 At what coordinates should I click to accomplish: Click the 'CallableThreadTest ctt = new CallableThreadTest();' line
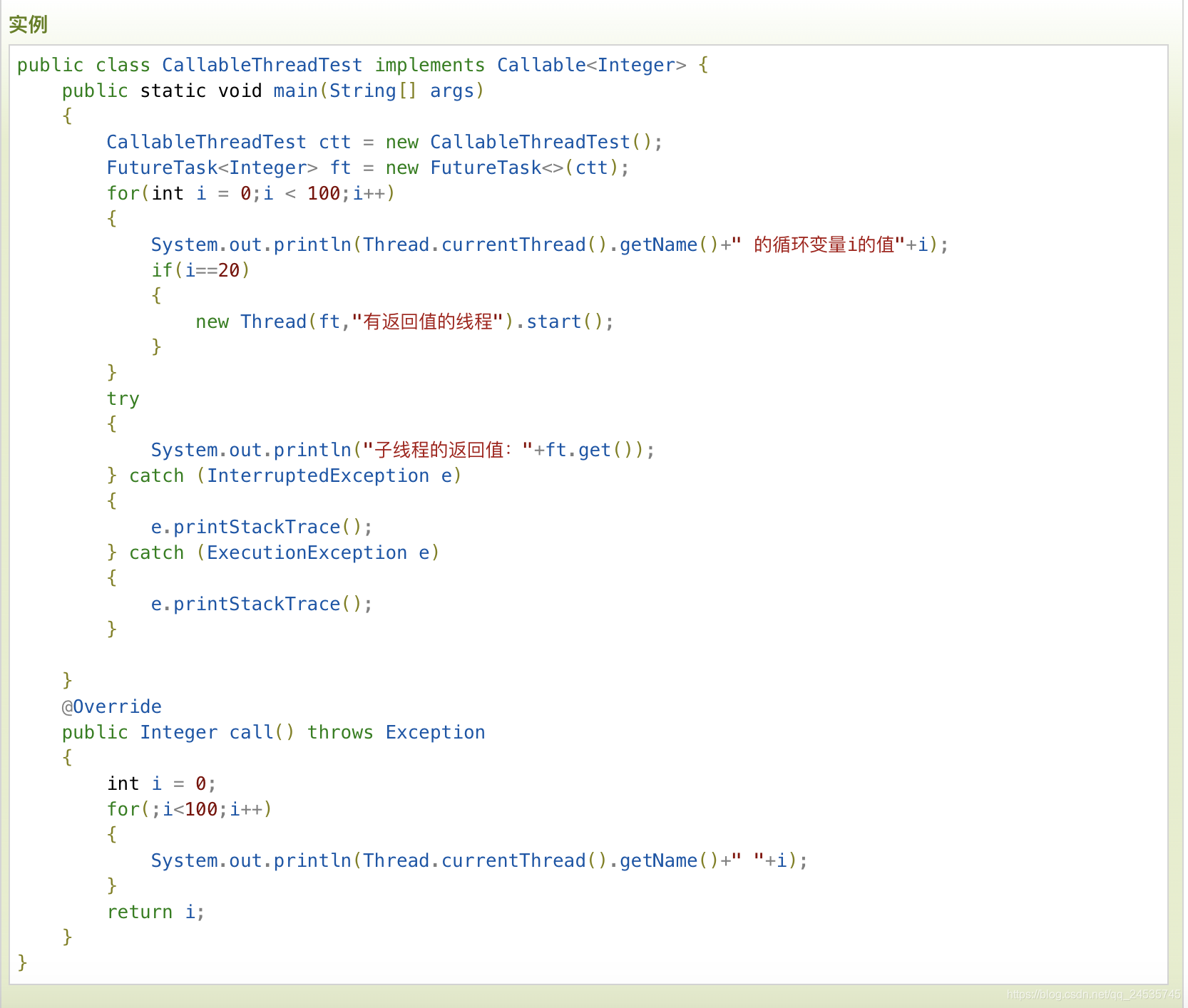point(384,143)
